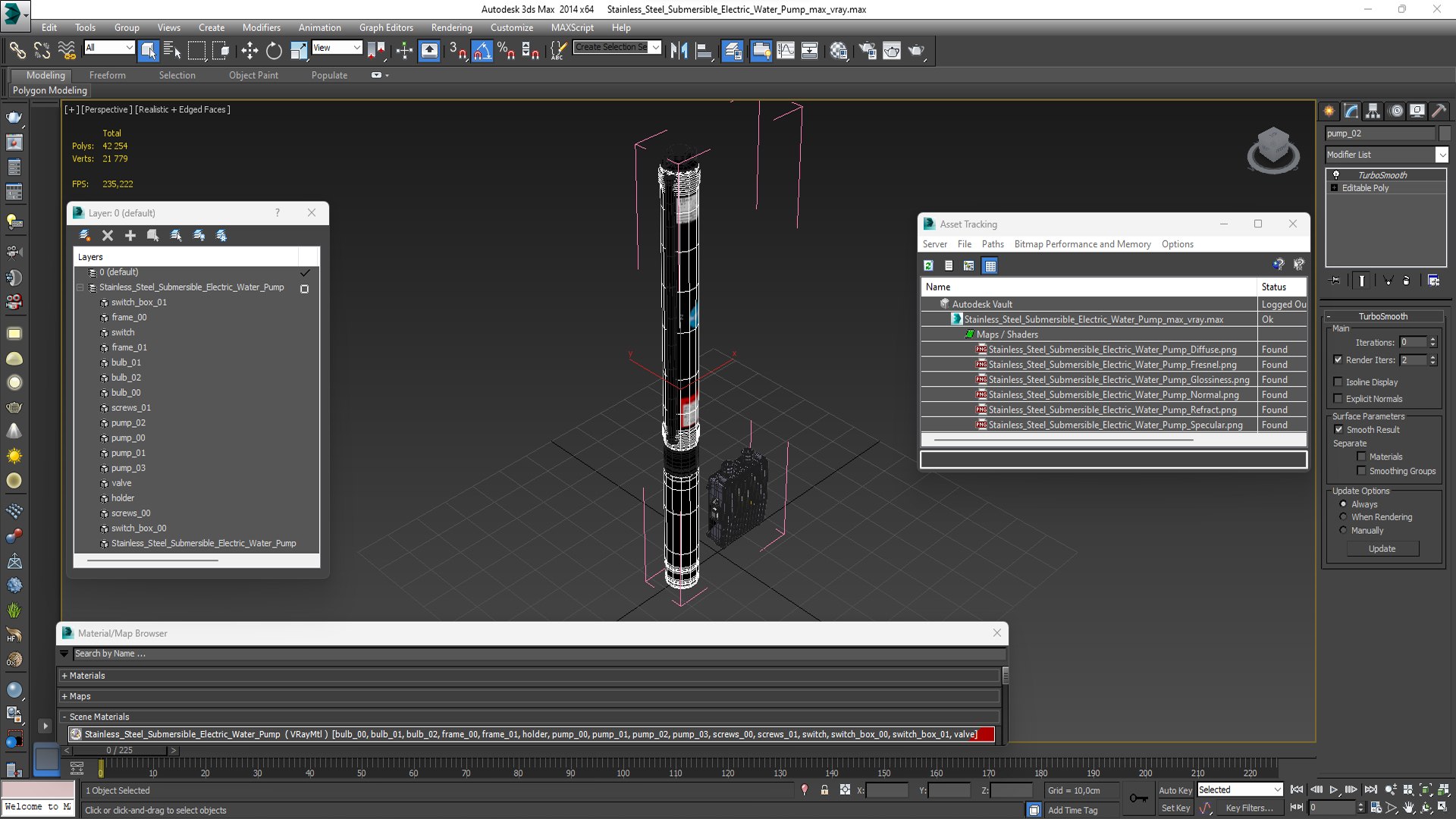Click the Mirror tool icon
This screenshot has width=1456, height=819.
point(679,51)
